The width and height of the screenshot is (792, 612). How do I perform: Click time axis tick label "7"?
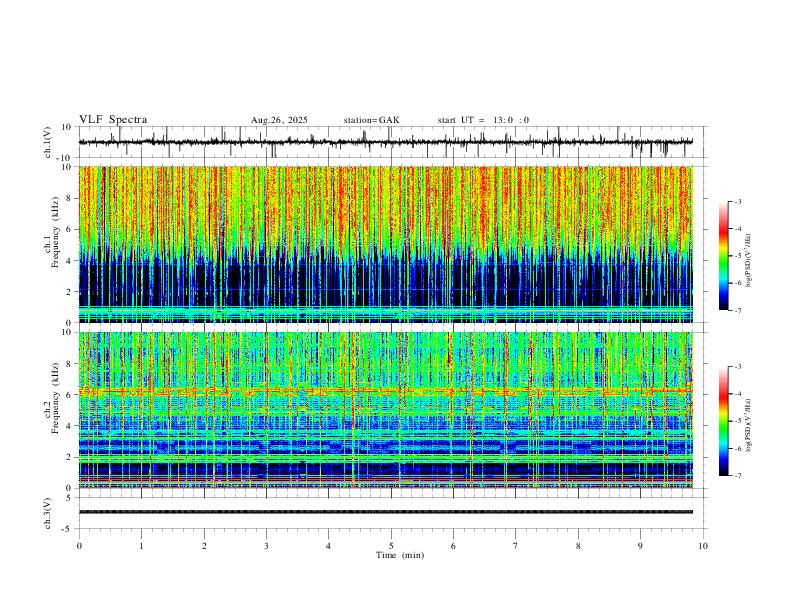click(x=516, y=546)
